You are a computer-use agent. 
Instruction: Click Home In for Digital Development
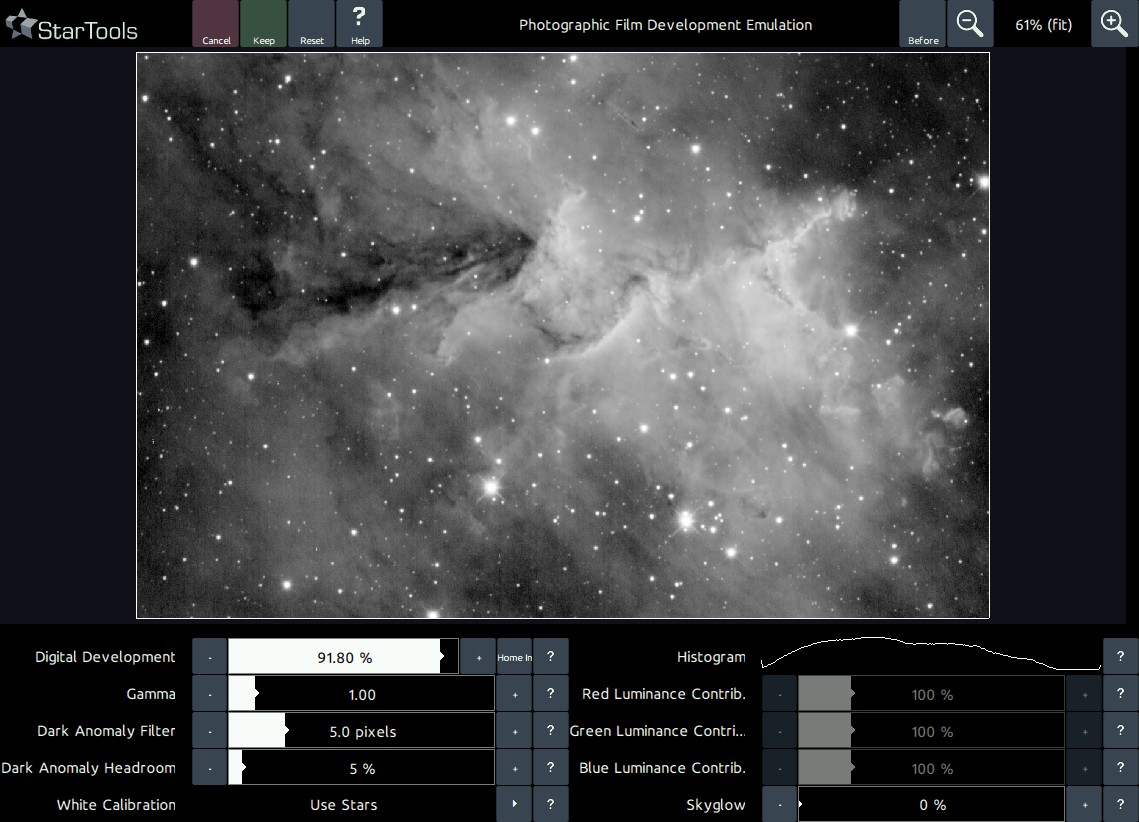coord(514,657)
